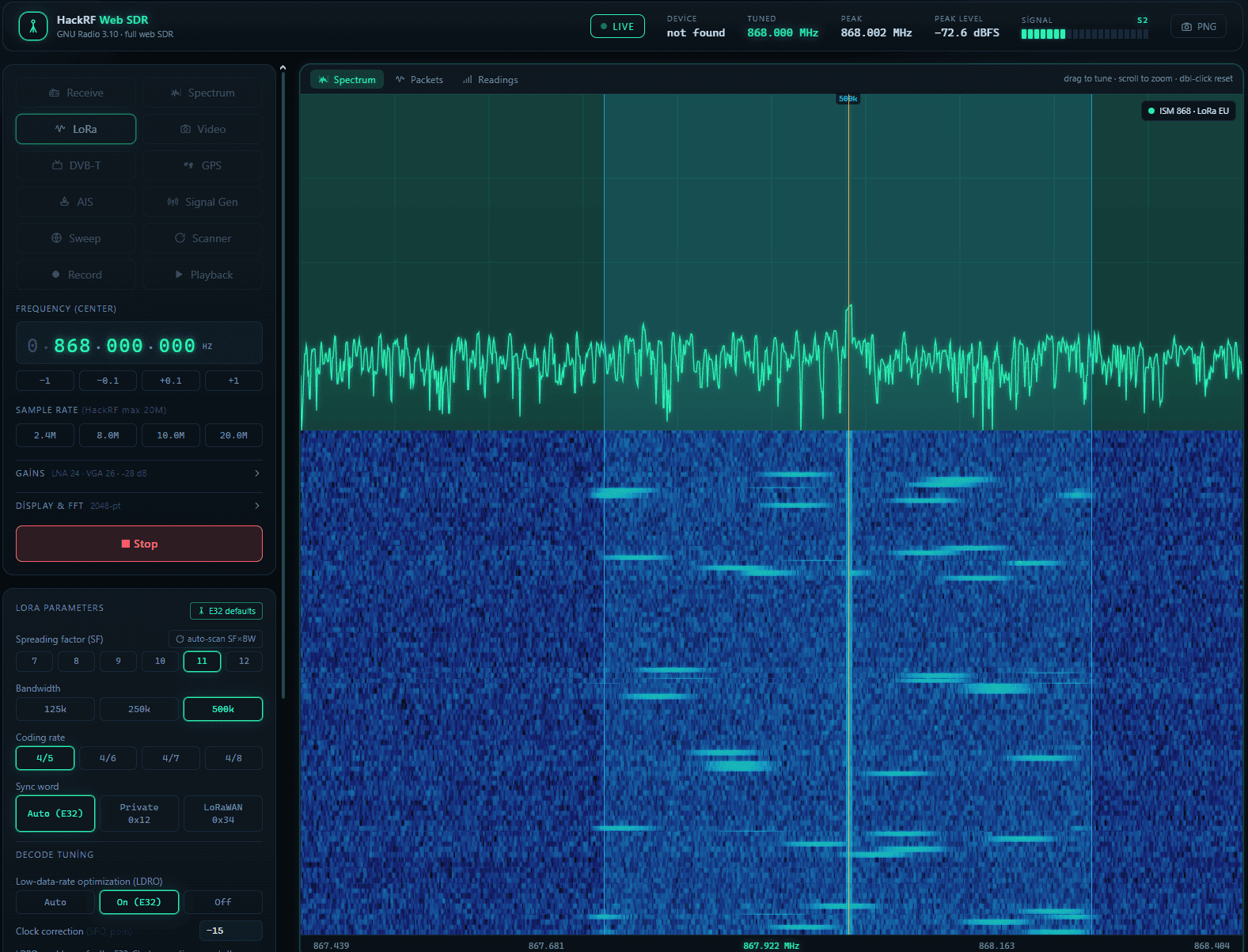Screen dimensions: 1248x952
Task: Turn LDRO Off
Action: 223,902
